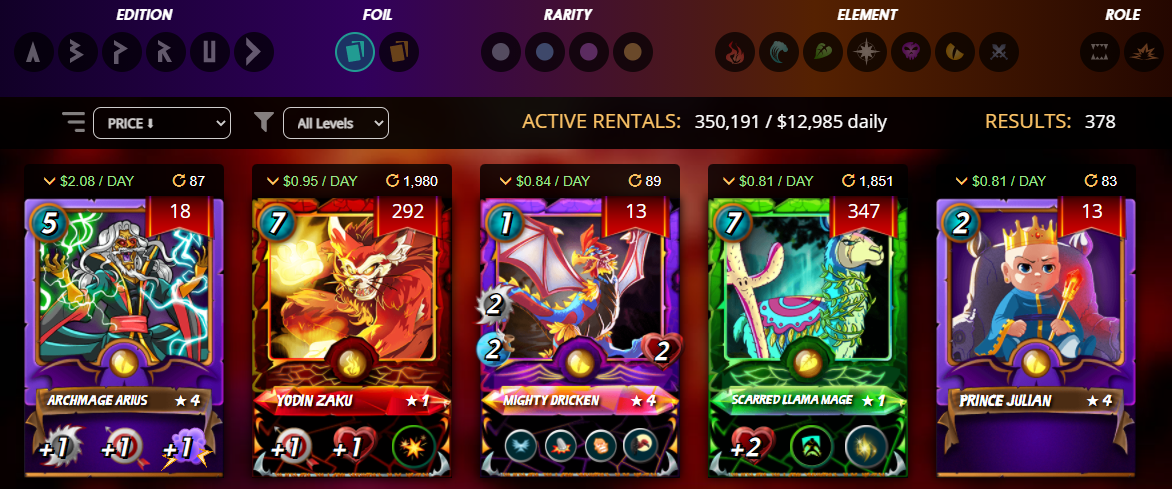Toggle the Common grey rarity filter

click(x=501, y=52)
